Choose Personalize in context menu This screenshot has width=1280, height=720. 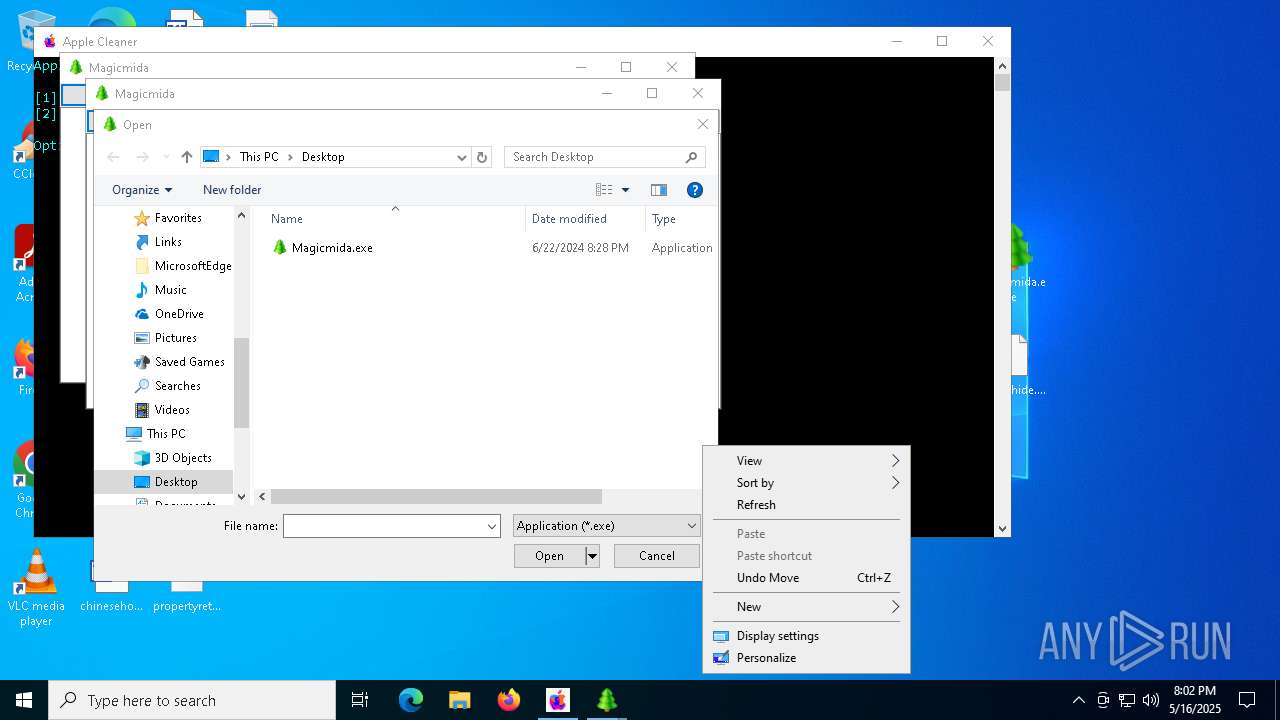pos(806,658)
